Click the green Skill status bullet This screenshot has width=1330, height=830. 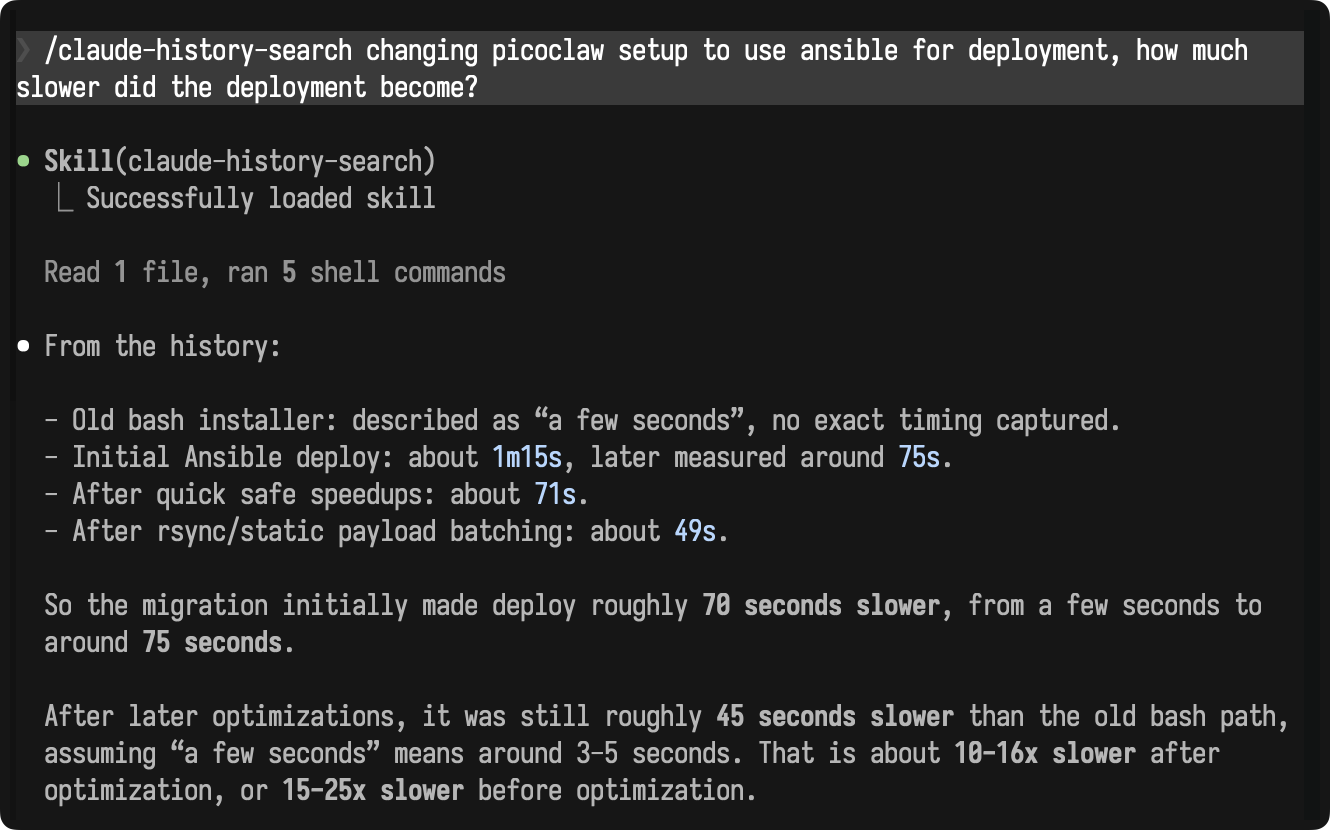(x=24, y=161)
